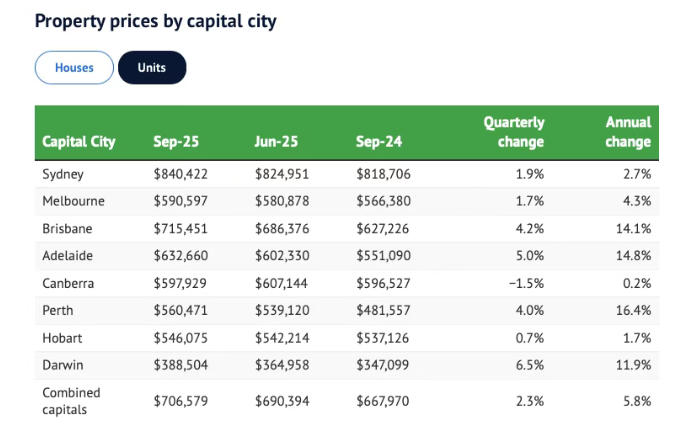Click the Capital City column header

(x=79, y=142)
